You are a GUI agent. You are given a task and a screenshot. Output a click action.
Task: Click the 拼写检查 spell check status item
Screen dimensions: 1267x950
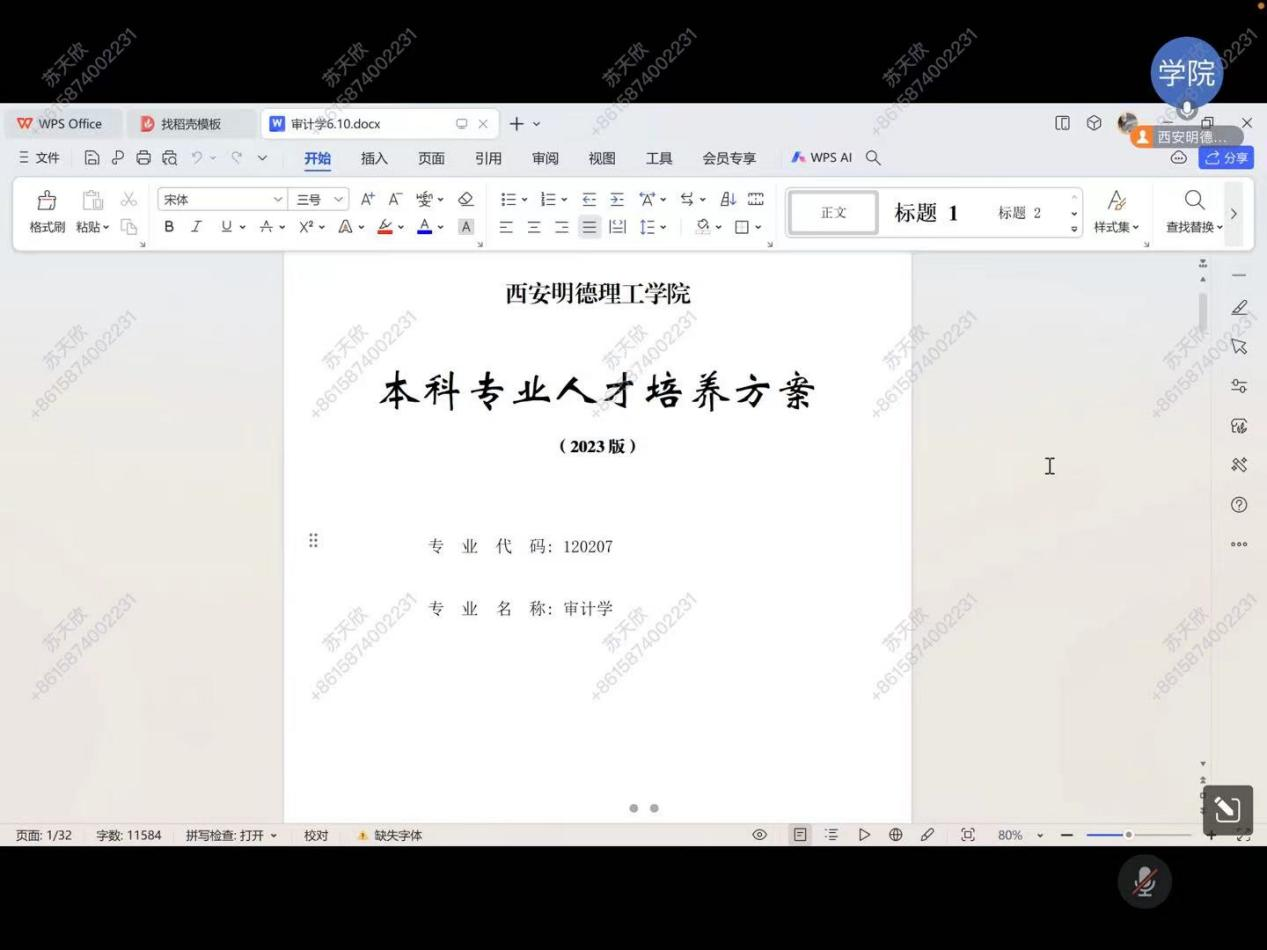tap(231, 835)
